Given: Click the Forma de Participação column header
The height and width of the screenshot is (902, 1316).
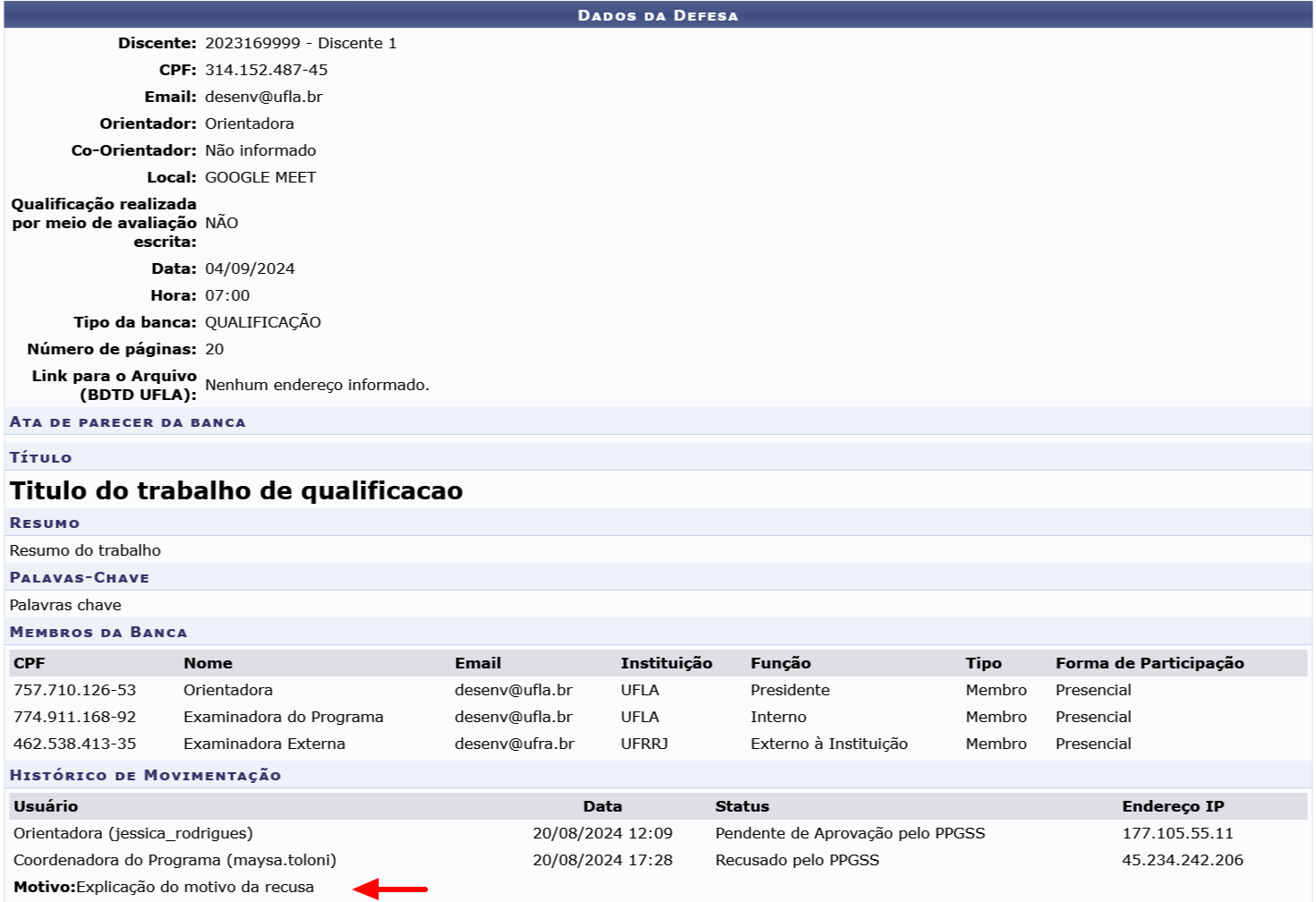Looking at the screenshot, I should 1149,663.
